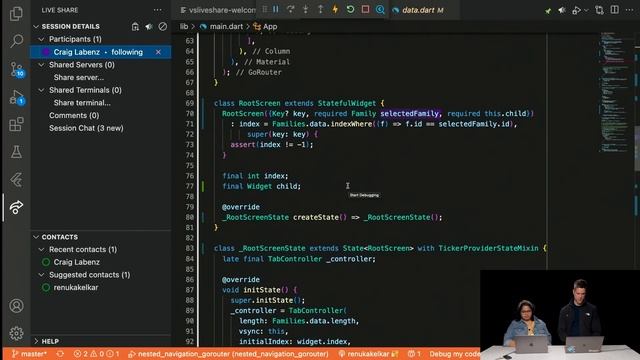
Task: Click the debug Step Out button
Action: (320, 9)
